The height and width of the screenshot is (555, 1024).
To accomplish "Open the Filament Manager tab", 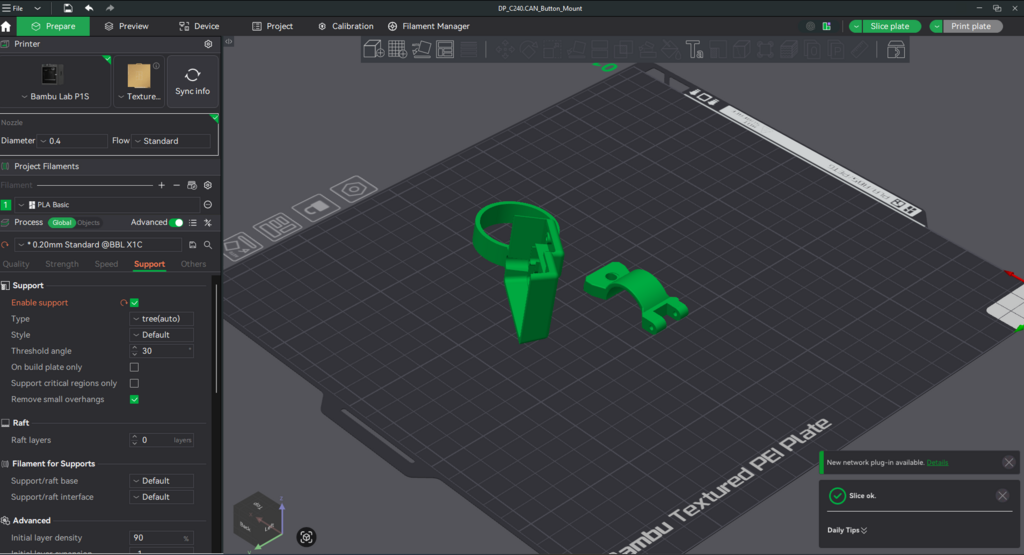I will click(428, 26).
